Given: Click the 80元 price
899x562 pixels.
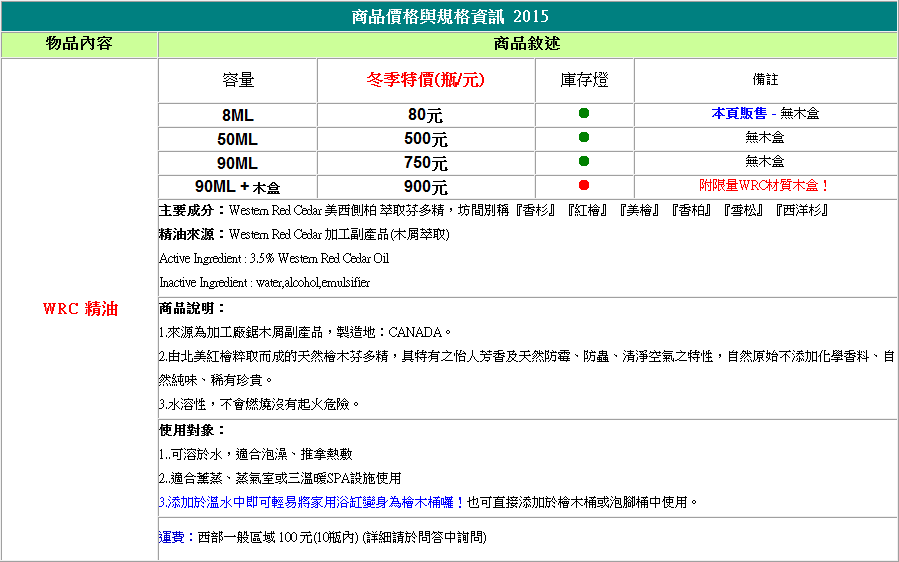Looking at the screenshot, I should point(425,115).
